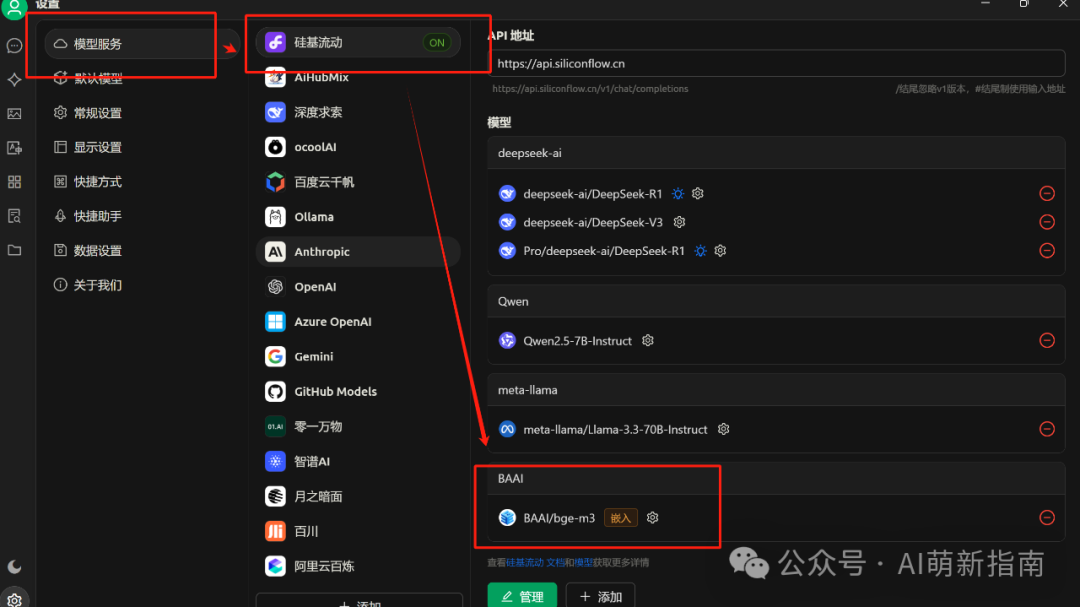1080x607 pixels.
Task: Select the 智谱AI provider
Action: click(358, 462)
